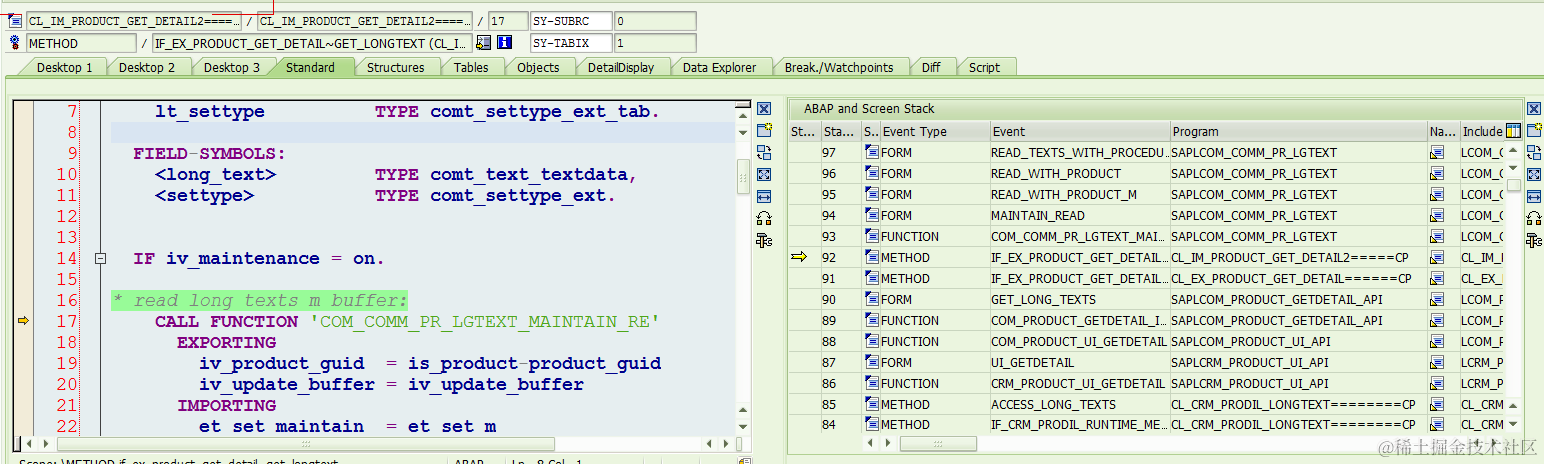Screen dimensions: 1544x464
Task: Open Services of the Tool headset icon for editor
Action: 764,218
